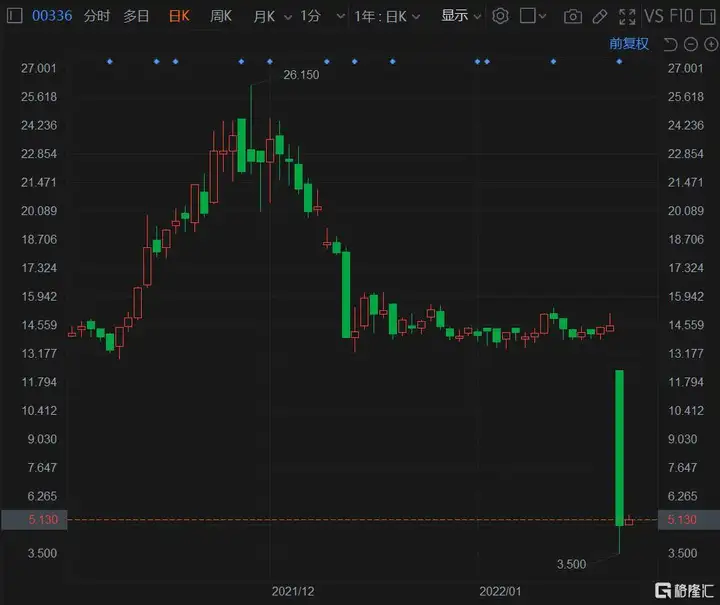
Task: Expand the dropdown arrow after 1分
Action: point(341,17)
